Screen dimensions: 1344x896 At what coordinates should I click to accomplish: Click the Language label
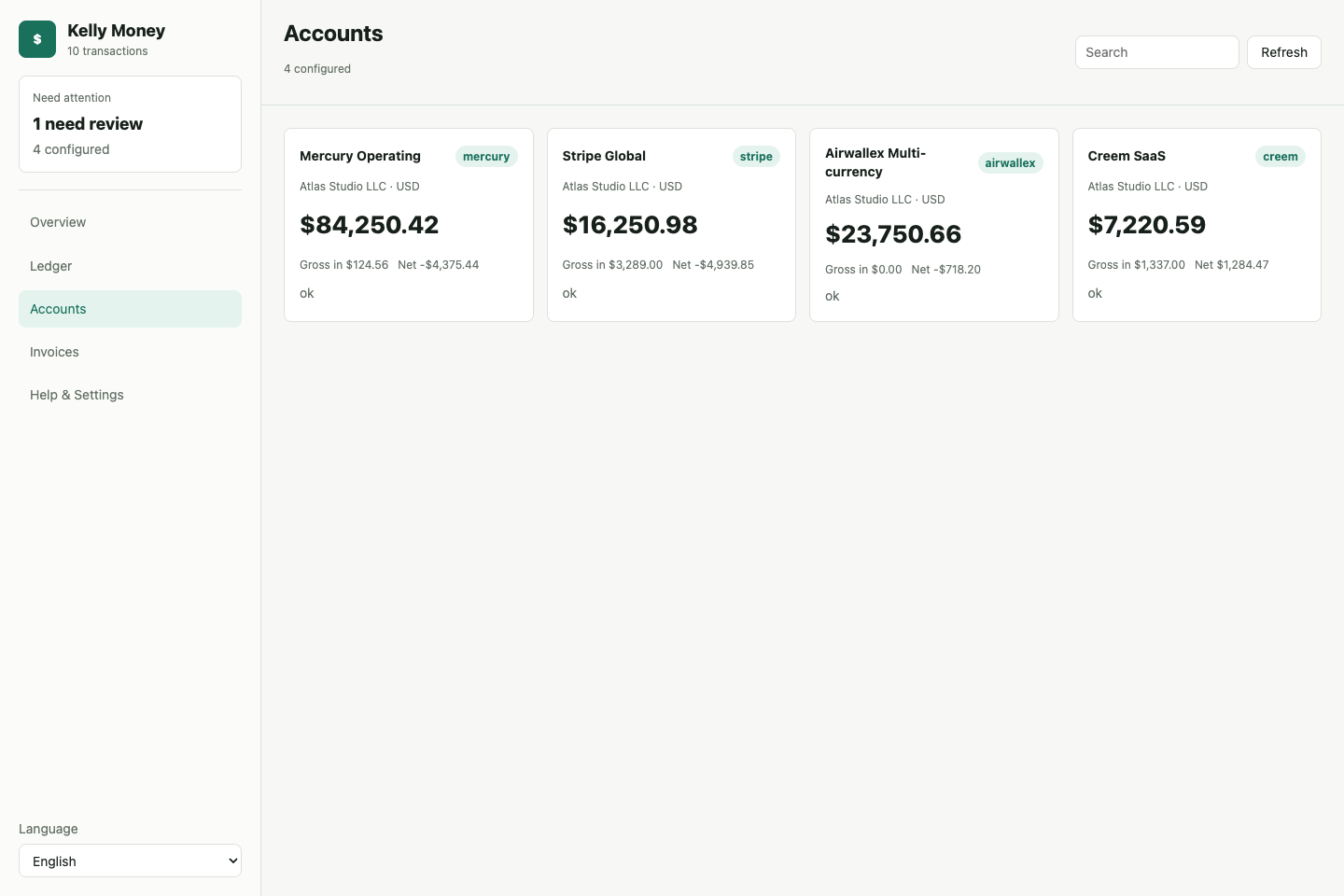[x=49, y=829]
